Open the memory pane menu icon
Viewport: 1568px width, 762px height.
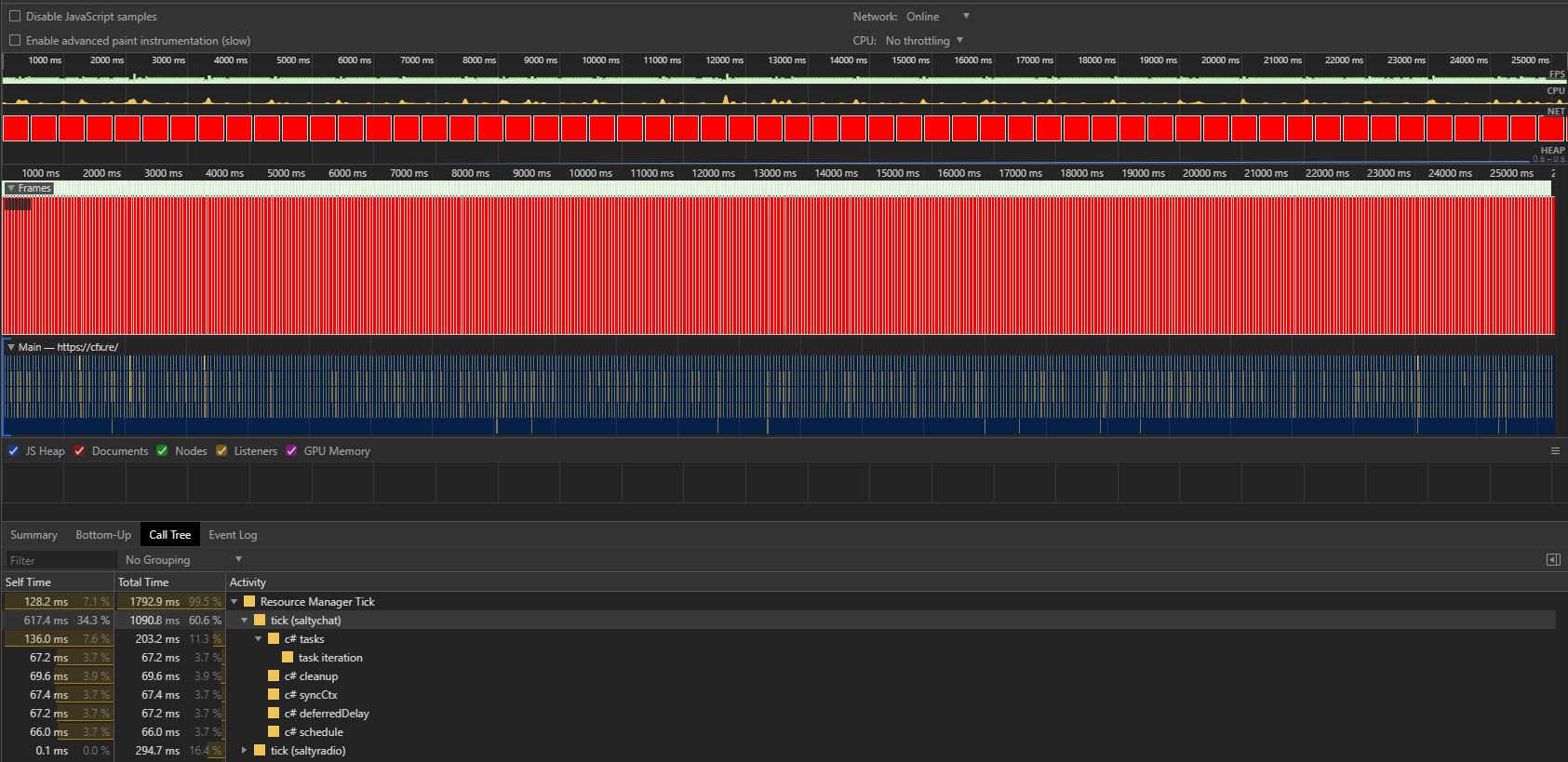1555,450
